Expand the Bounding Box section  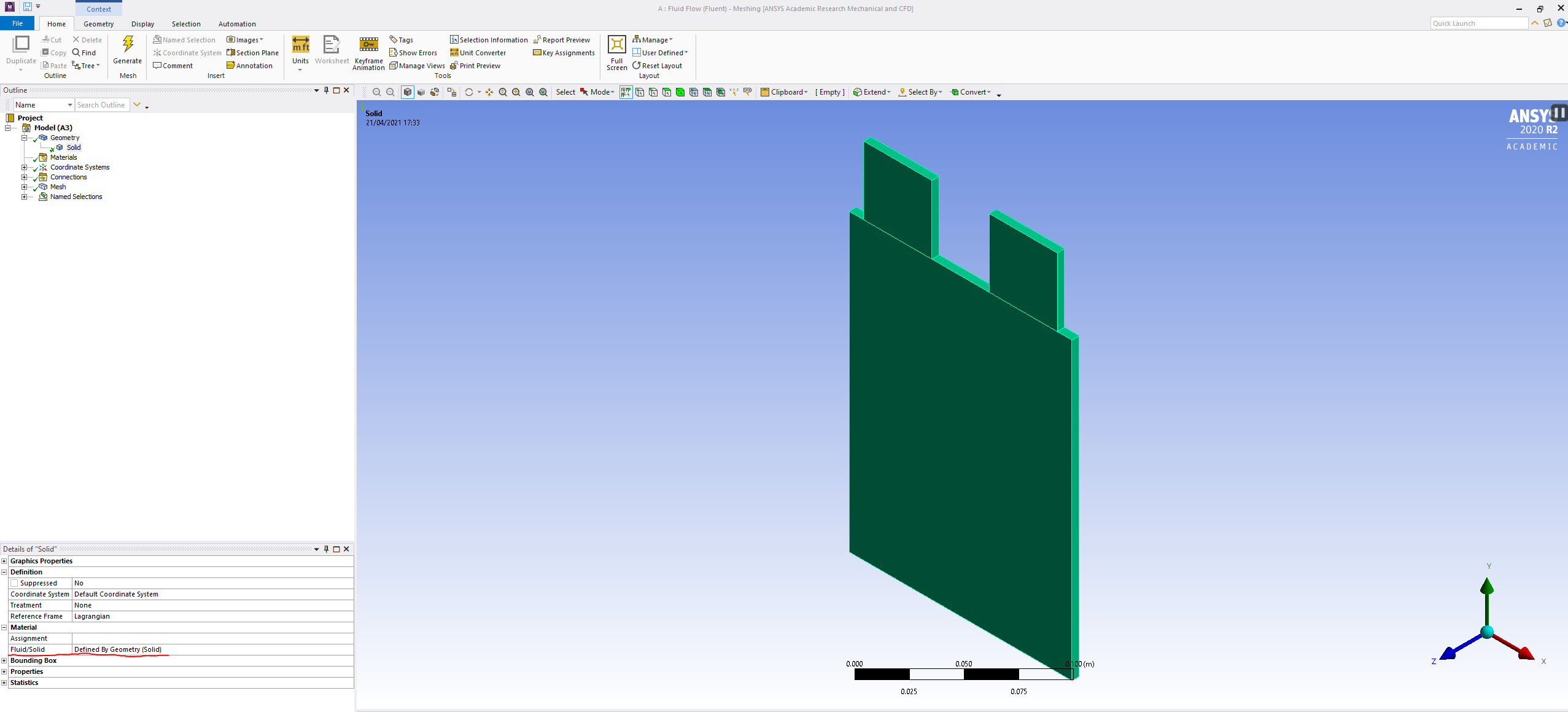[4, 660]
